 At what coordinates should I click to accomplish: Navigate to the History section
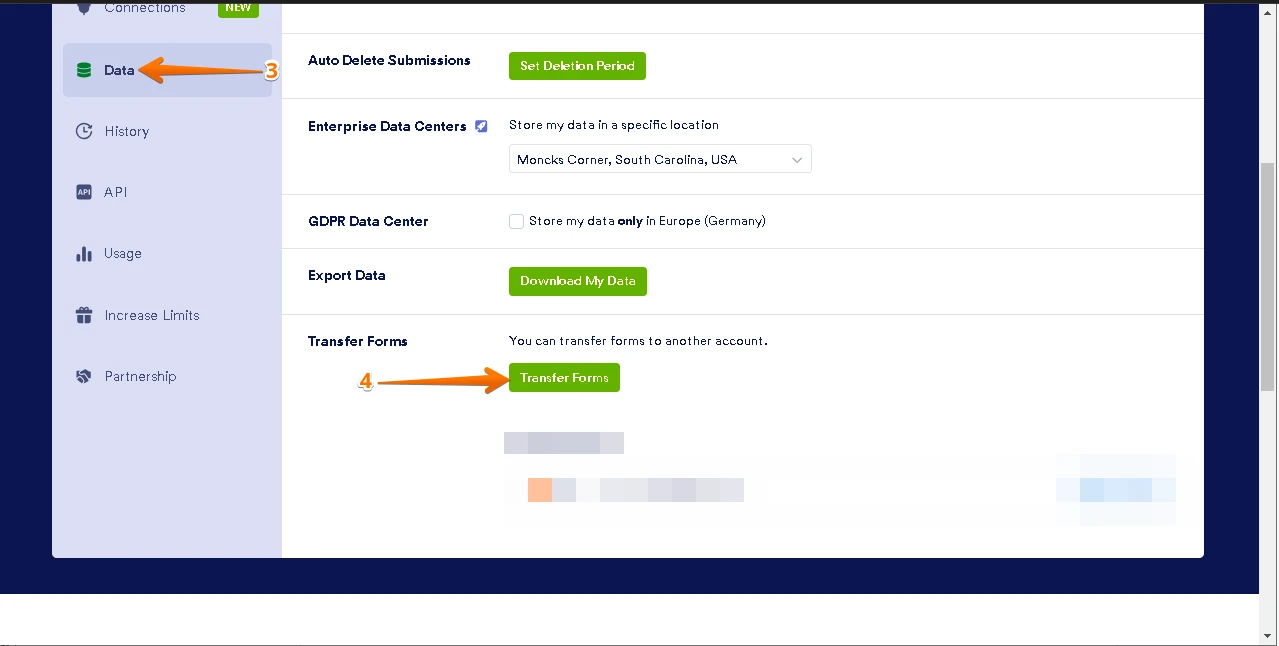(126, 131)
